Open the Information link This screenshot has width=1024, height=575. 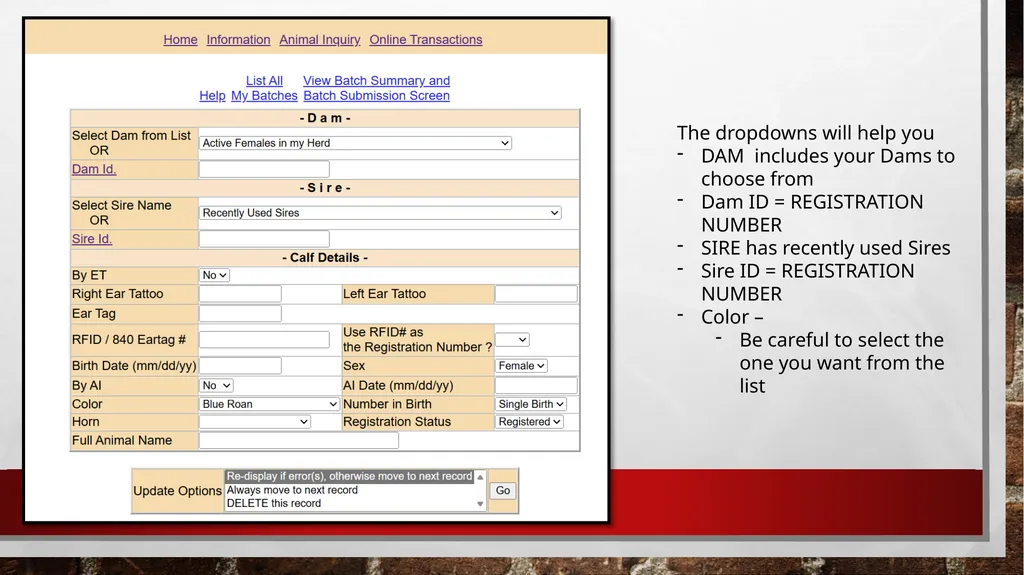238,40
